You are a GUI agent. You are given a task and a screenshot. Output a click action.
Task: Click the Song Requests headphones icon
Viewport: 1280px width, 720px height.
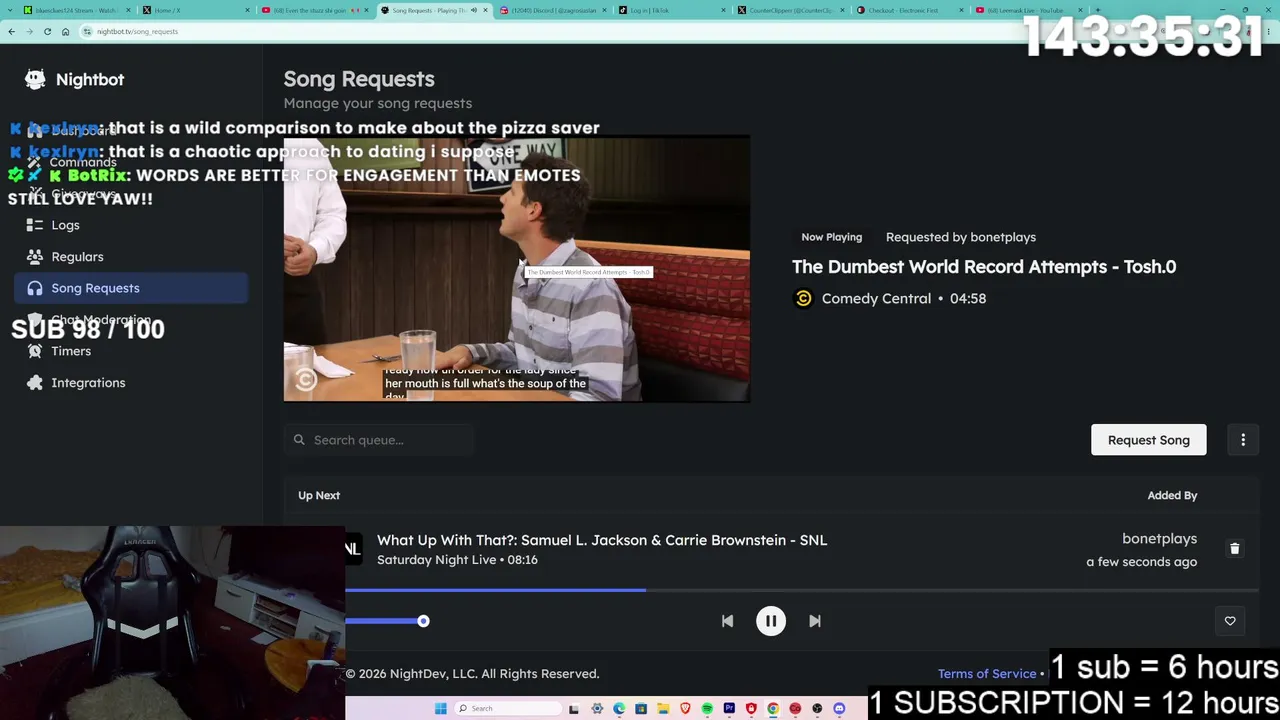tap(35, 288)
